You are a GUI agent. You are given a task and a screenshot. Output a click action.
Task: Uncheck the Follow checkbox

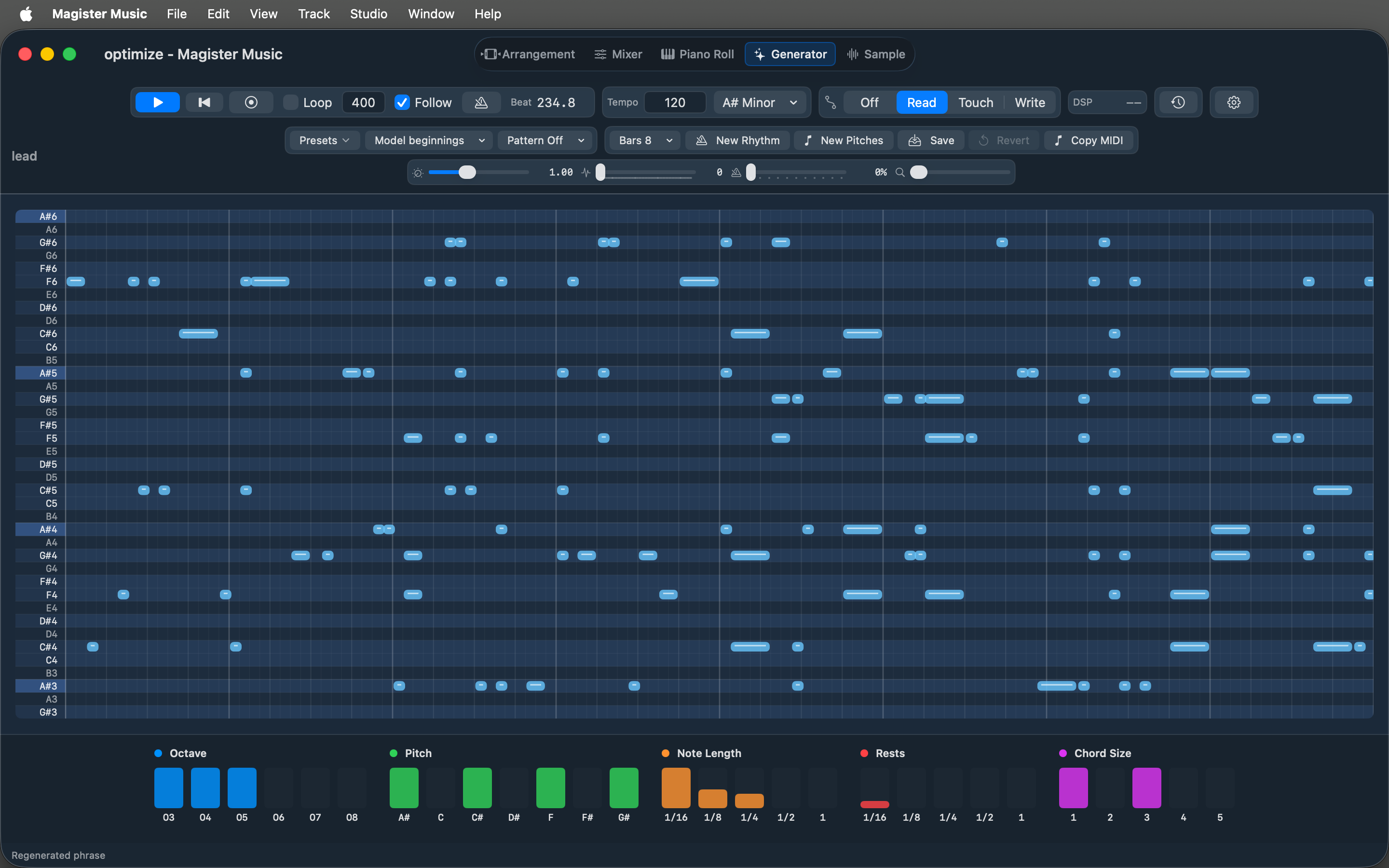coord(402,102)
